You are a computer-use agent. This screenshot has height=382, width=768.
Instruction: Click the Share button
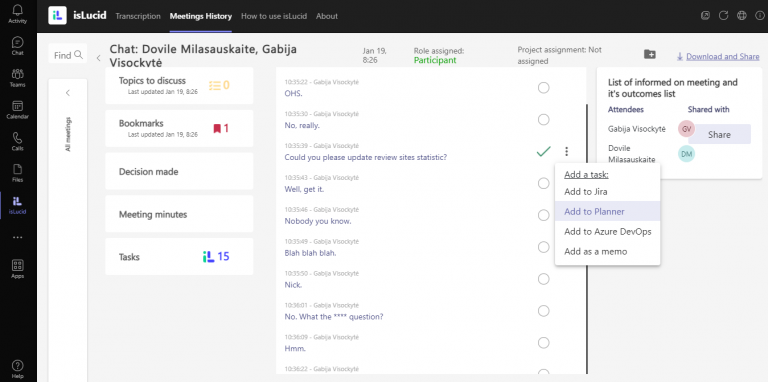click(719, 134)
